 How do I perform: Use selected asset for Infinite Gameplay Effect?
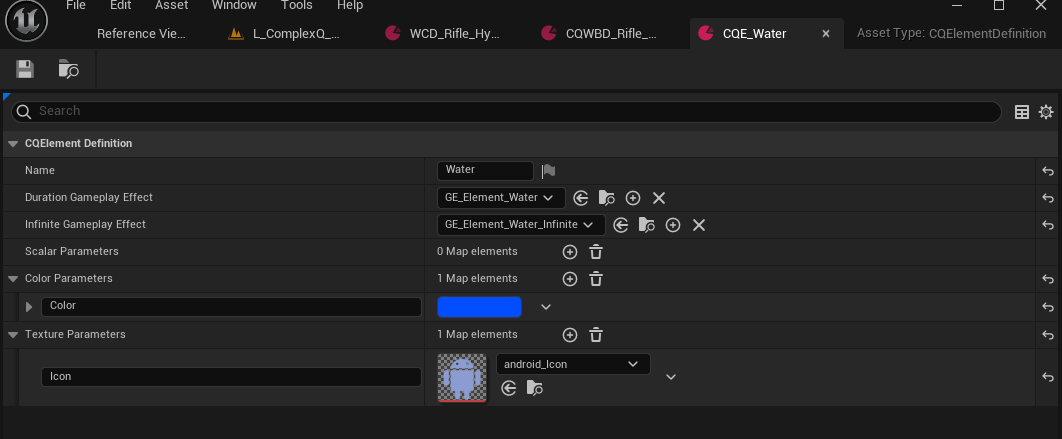point(620,225)
